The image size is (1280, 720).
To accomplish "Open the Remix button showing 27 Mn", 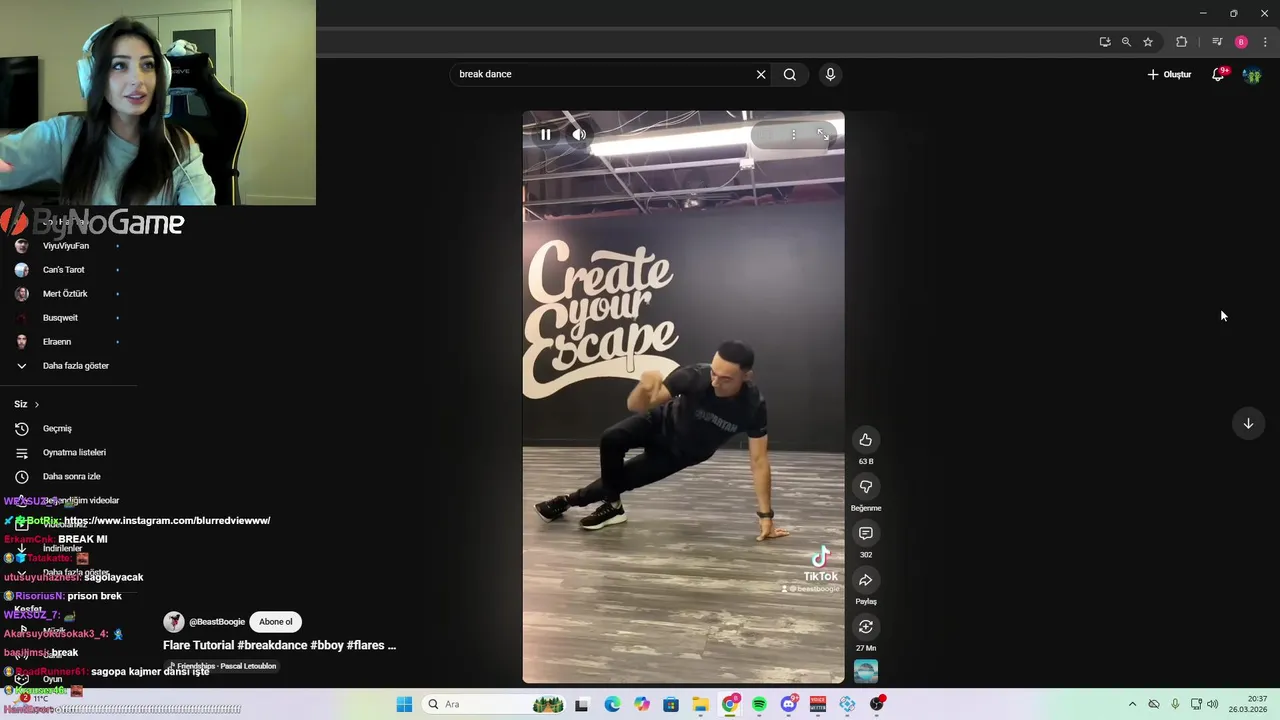I will point(866,627).
